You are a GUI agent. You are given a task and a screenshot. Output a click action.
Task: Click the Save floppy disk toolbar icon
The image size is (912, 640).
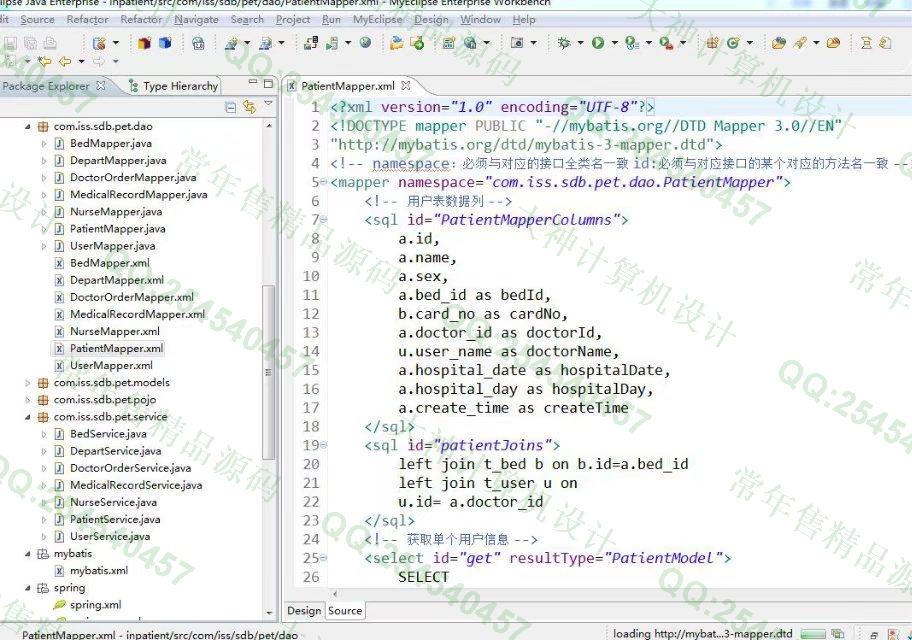coord(10,42)
